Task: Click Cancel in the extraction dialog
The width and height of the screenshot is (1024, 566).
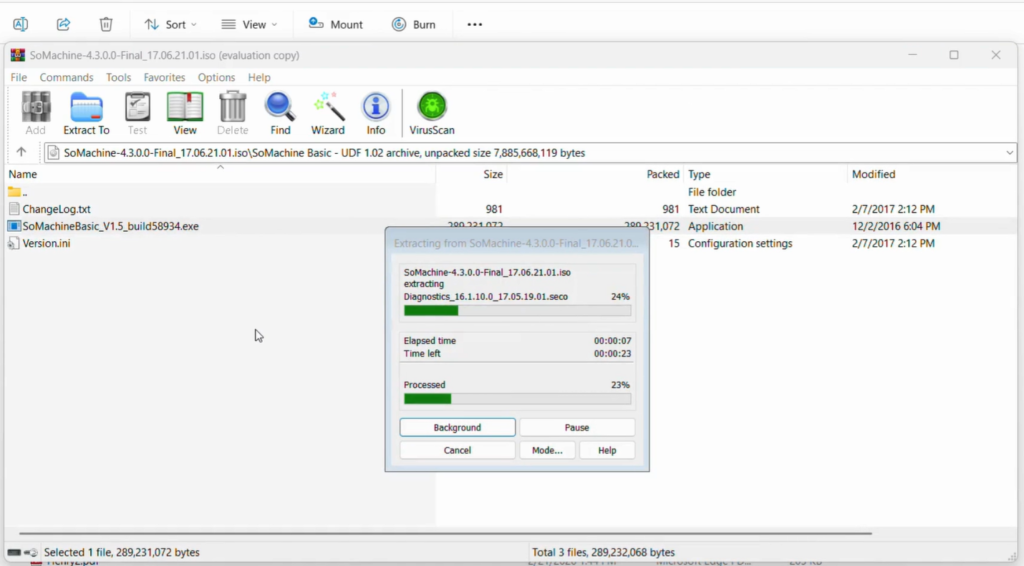Action: (457, 450)
